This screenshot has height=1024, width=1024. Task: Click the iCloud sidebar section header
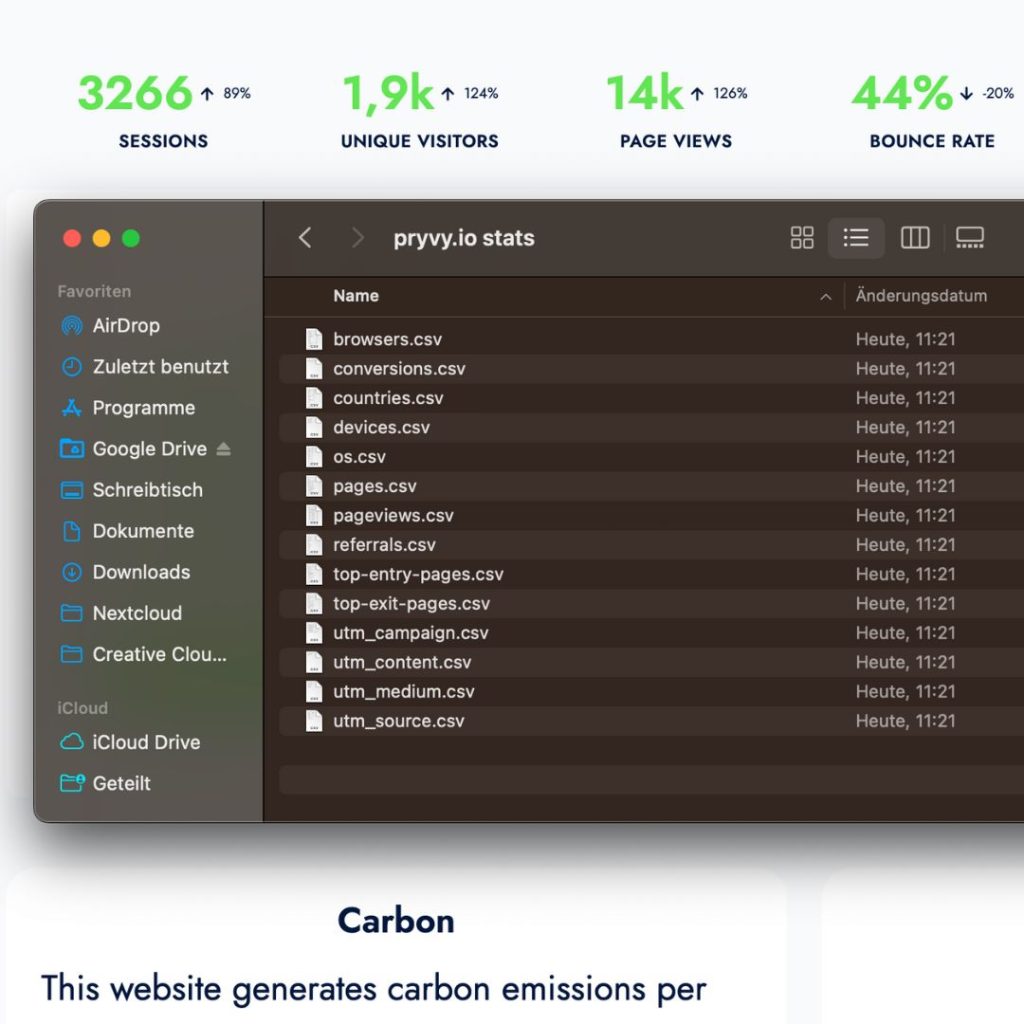tap(82, 708)
